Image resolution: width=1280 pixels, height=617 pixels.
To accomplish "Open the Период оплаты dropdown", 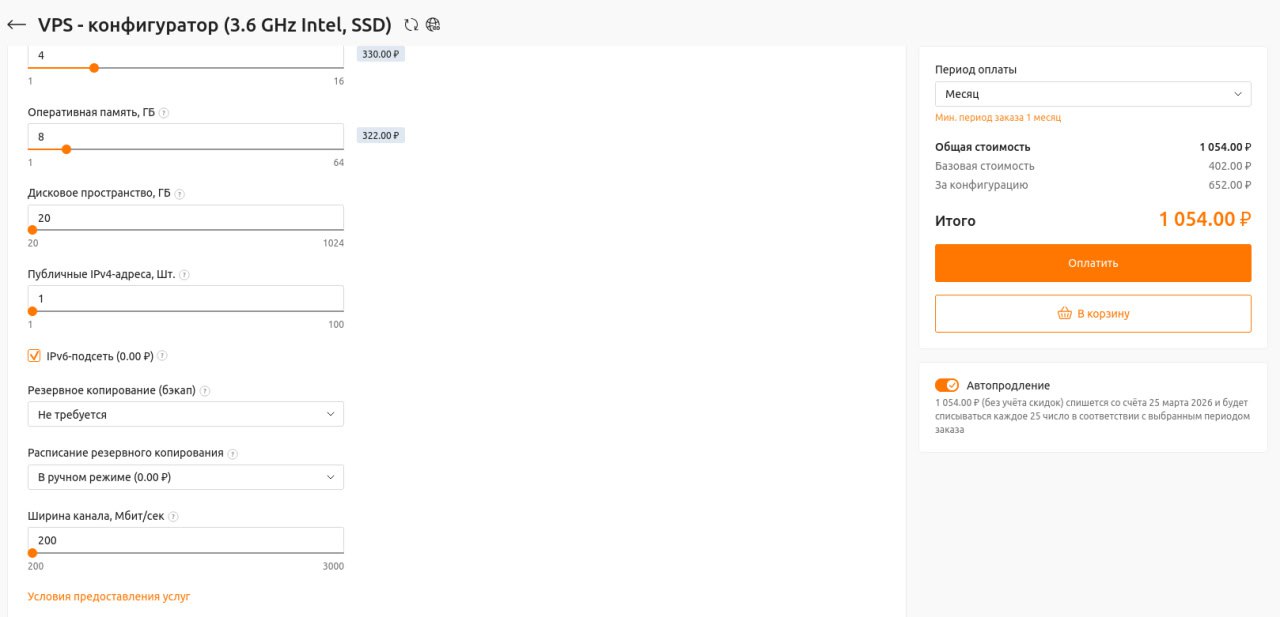I will [x=1092, y=94].
